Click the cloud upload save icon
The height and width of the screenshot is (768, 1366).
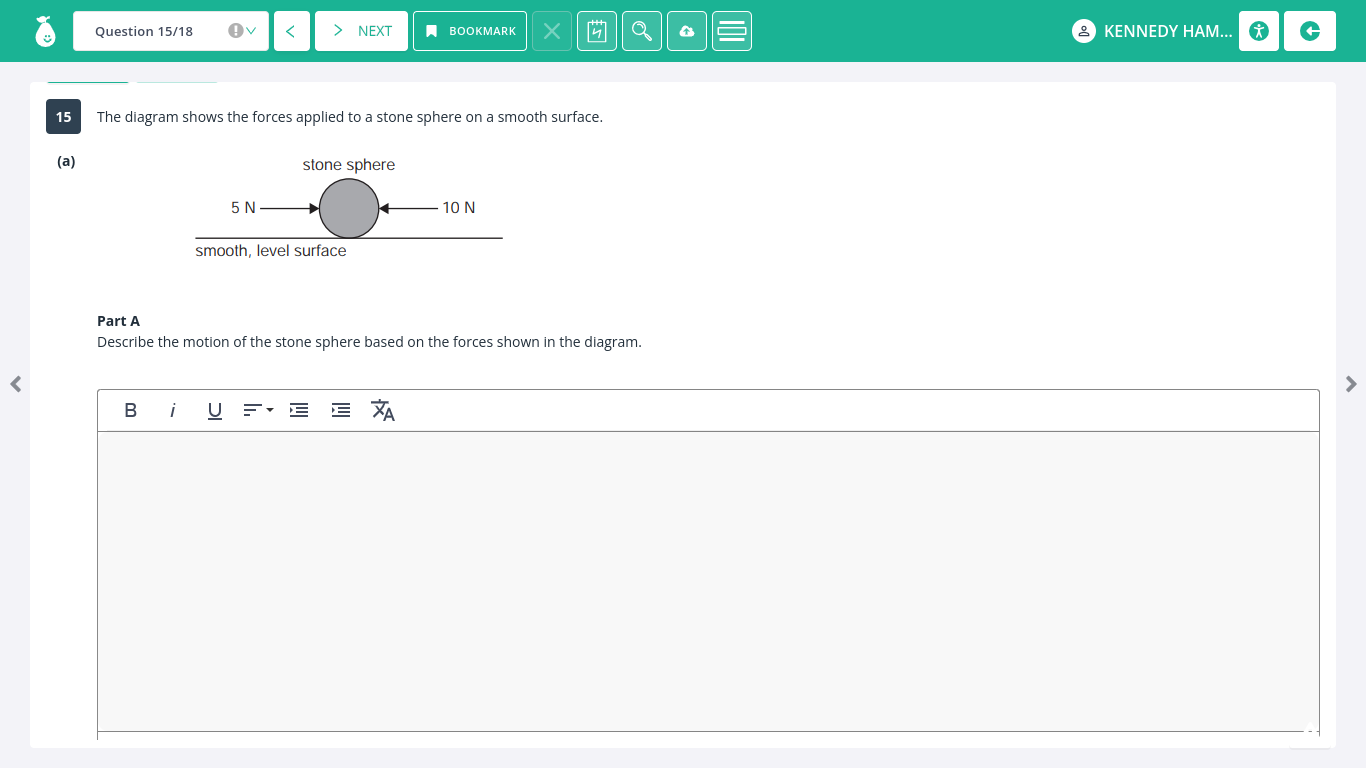click(687, 31)
